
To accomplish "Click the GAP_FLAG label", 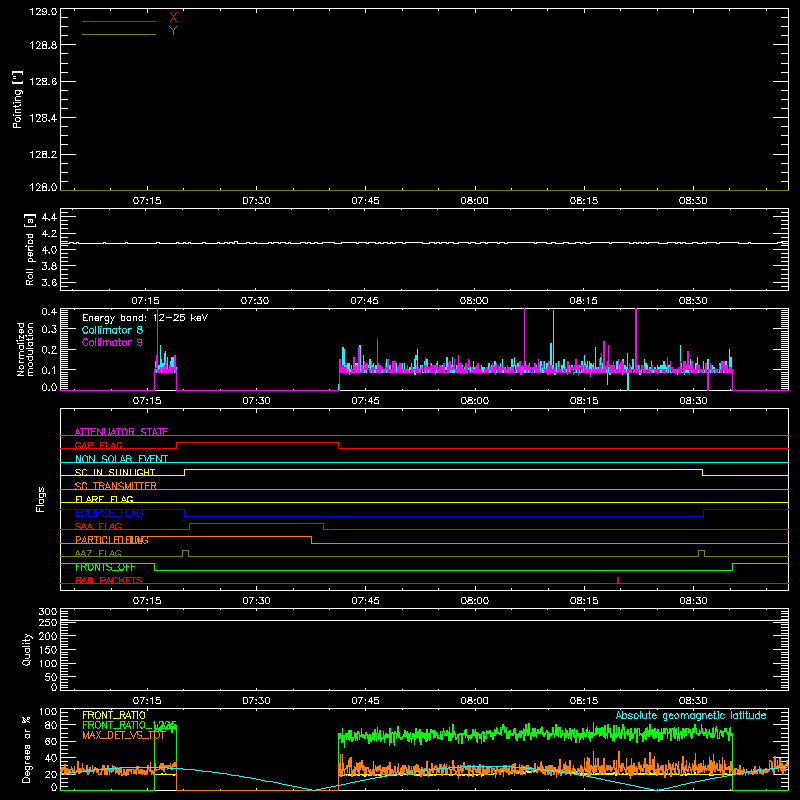I will coord(98,445).
